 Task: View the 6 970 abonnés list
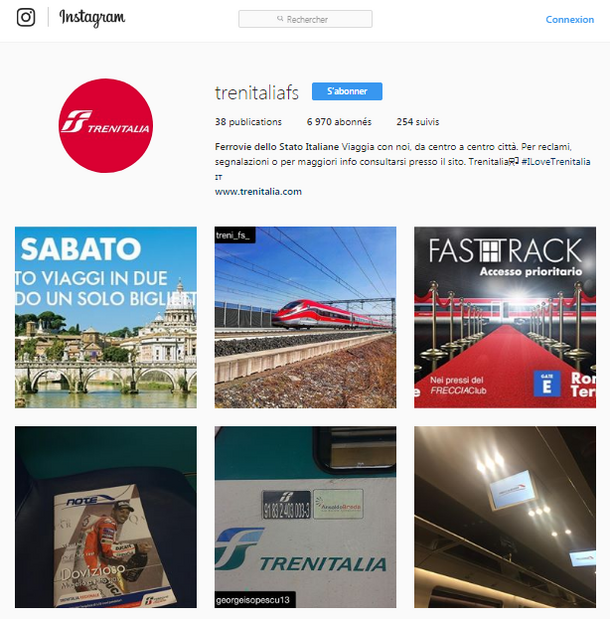339,122
